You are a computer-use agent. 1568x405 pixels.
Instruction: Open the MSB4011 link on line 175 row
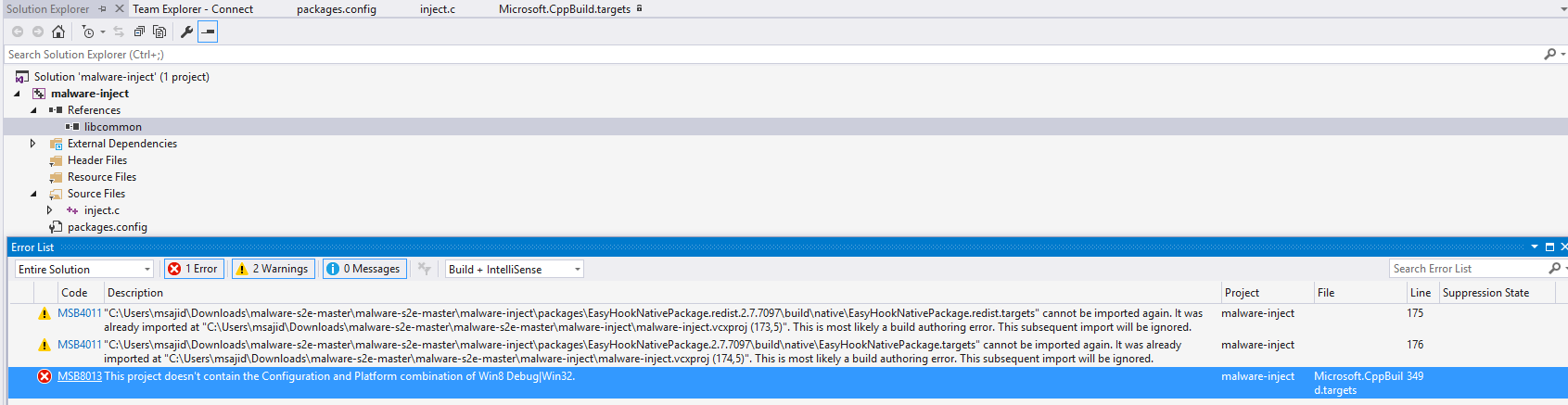[x=80, y=313]
